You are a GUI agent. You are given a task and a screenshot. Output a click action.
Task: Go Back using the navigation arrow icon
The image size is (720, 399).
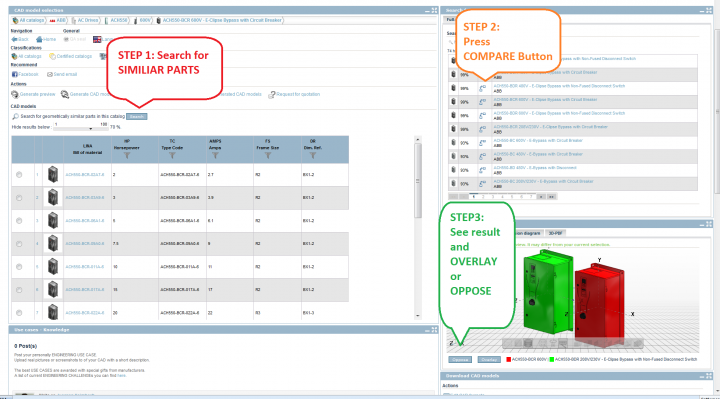coord(14,39)
